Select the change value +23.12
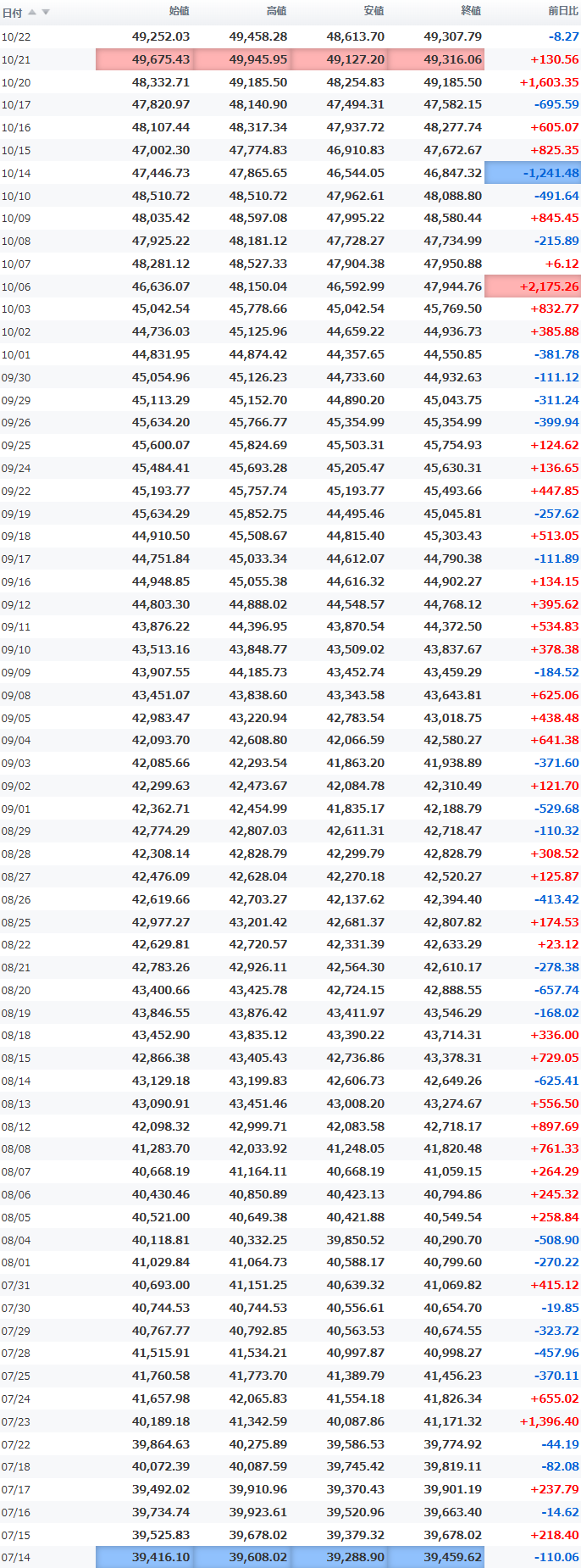The width and height of the screenshot is (581, 1568). [x=558, y=944]
